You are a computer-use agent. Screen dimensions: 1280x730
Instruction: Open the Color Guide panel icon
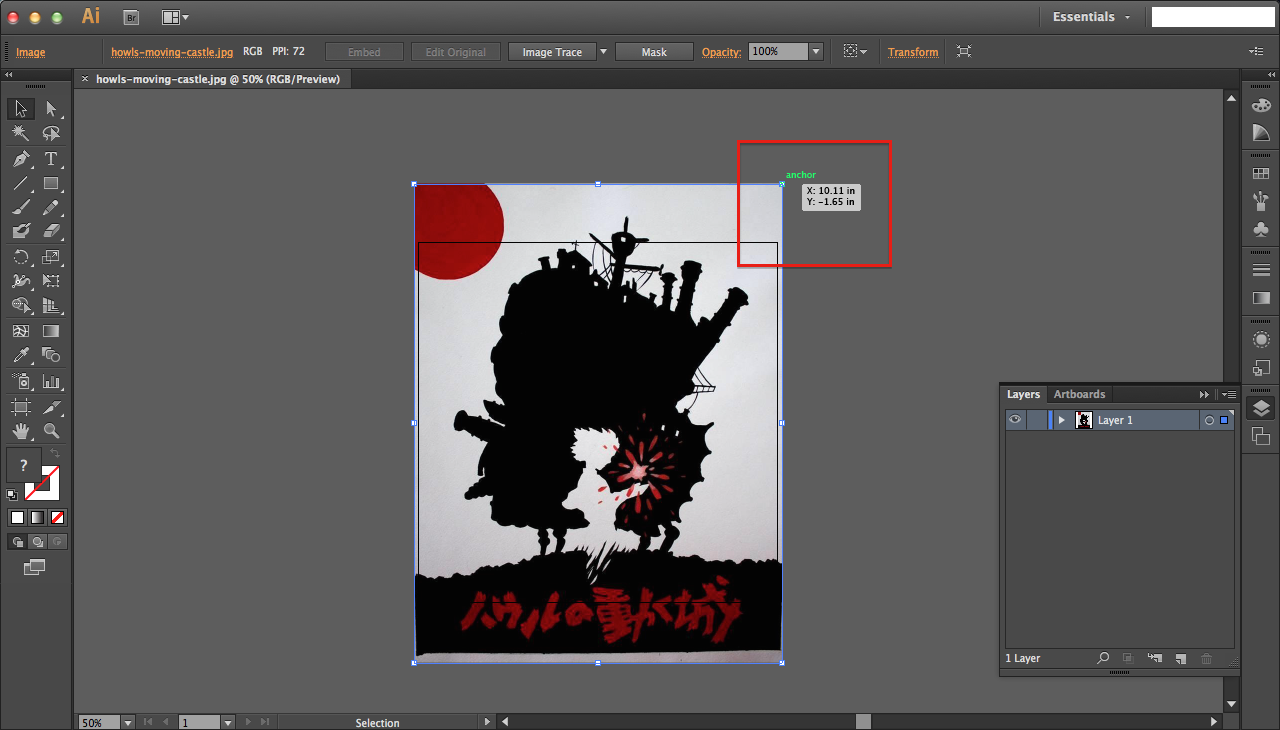[x=1261, y=133]
